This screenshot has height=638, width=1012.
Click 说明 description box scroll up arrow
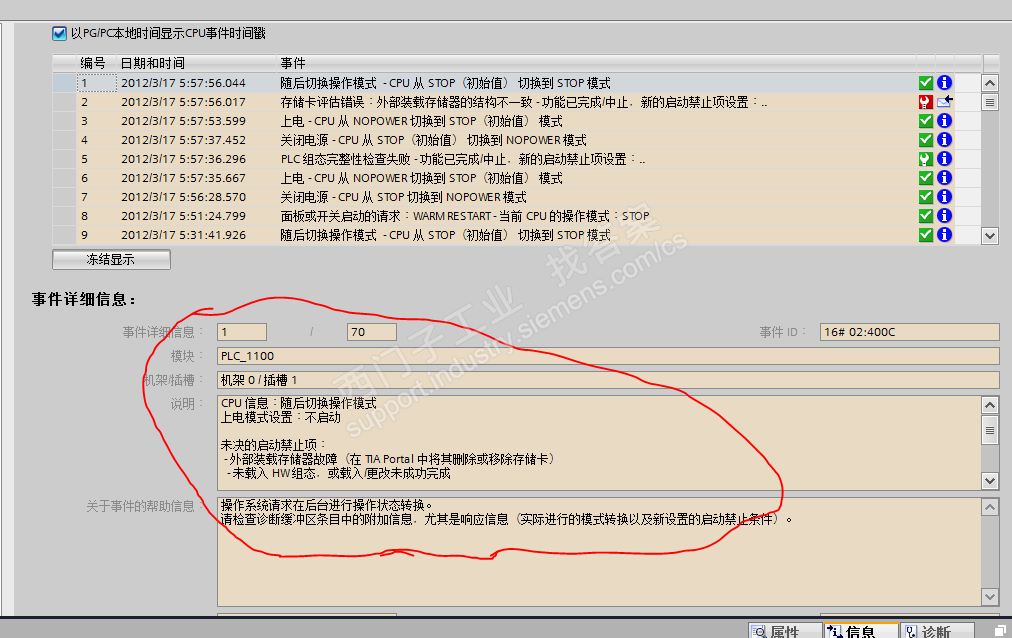[x=990, y=405]
